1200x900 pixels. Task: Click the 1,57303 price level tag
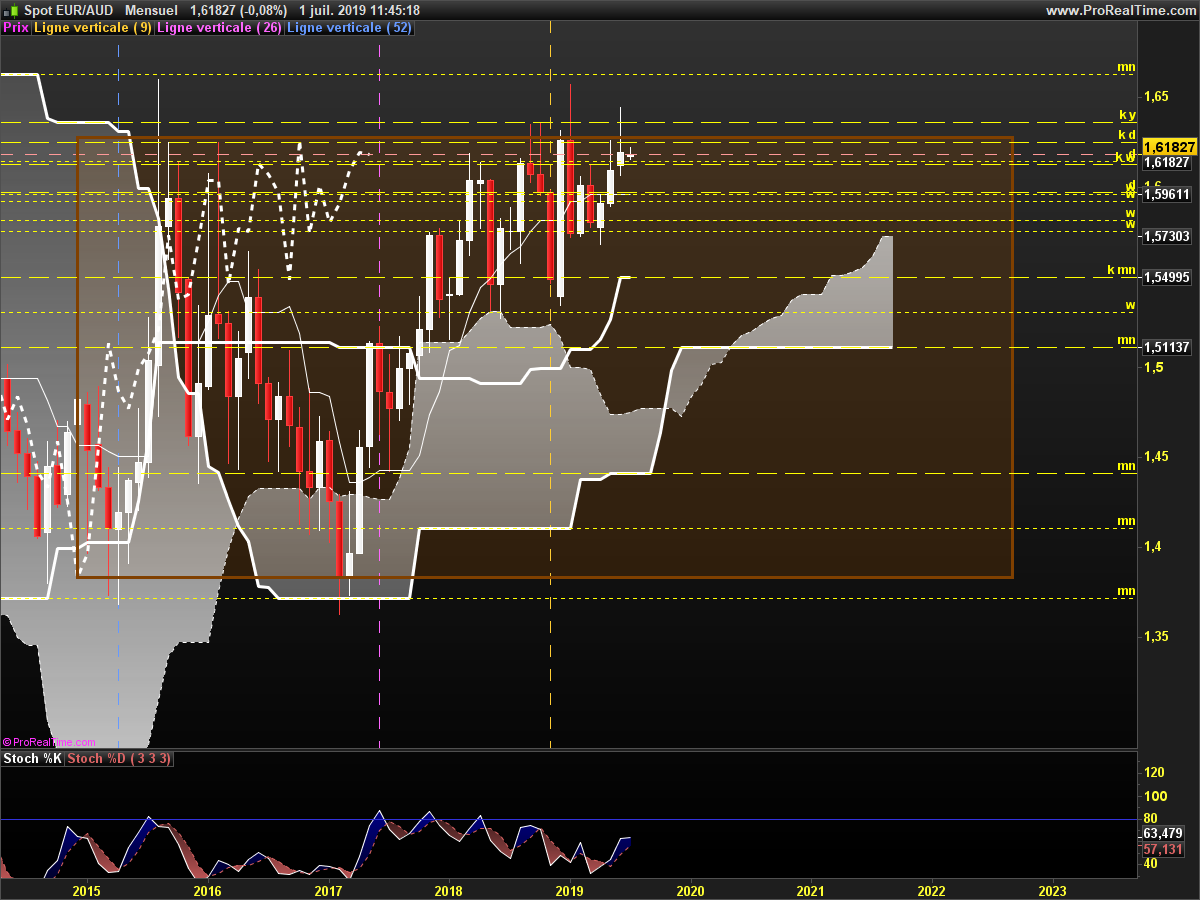pos(1166,236)
